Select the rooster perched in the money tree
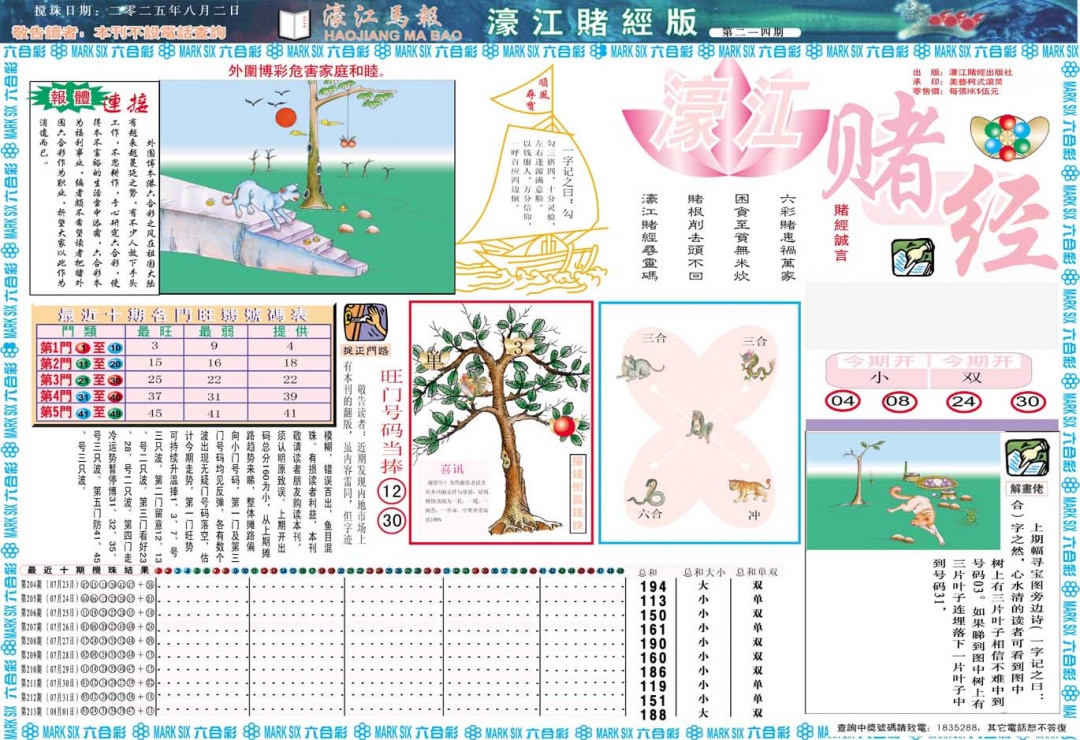Image resolution: width=1080 pixels, height=740 pixels. pos(473,384)
